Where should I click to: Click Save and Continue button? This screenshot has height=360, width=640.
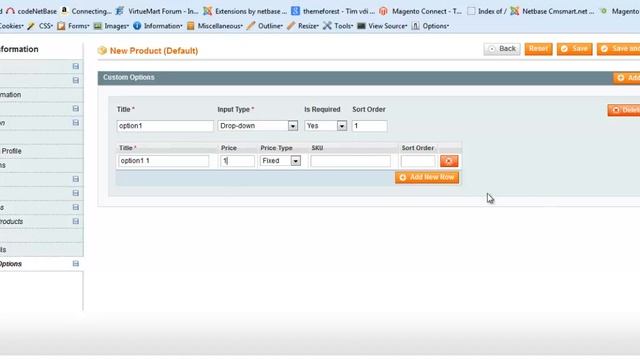618,49
